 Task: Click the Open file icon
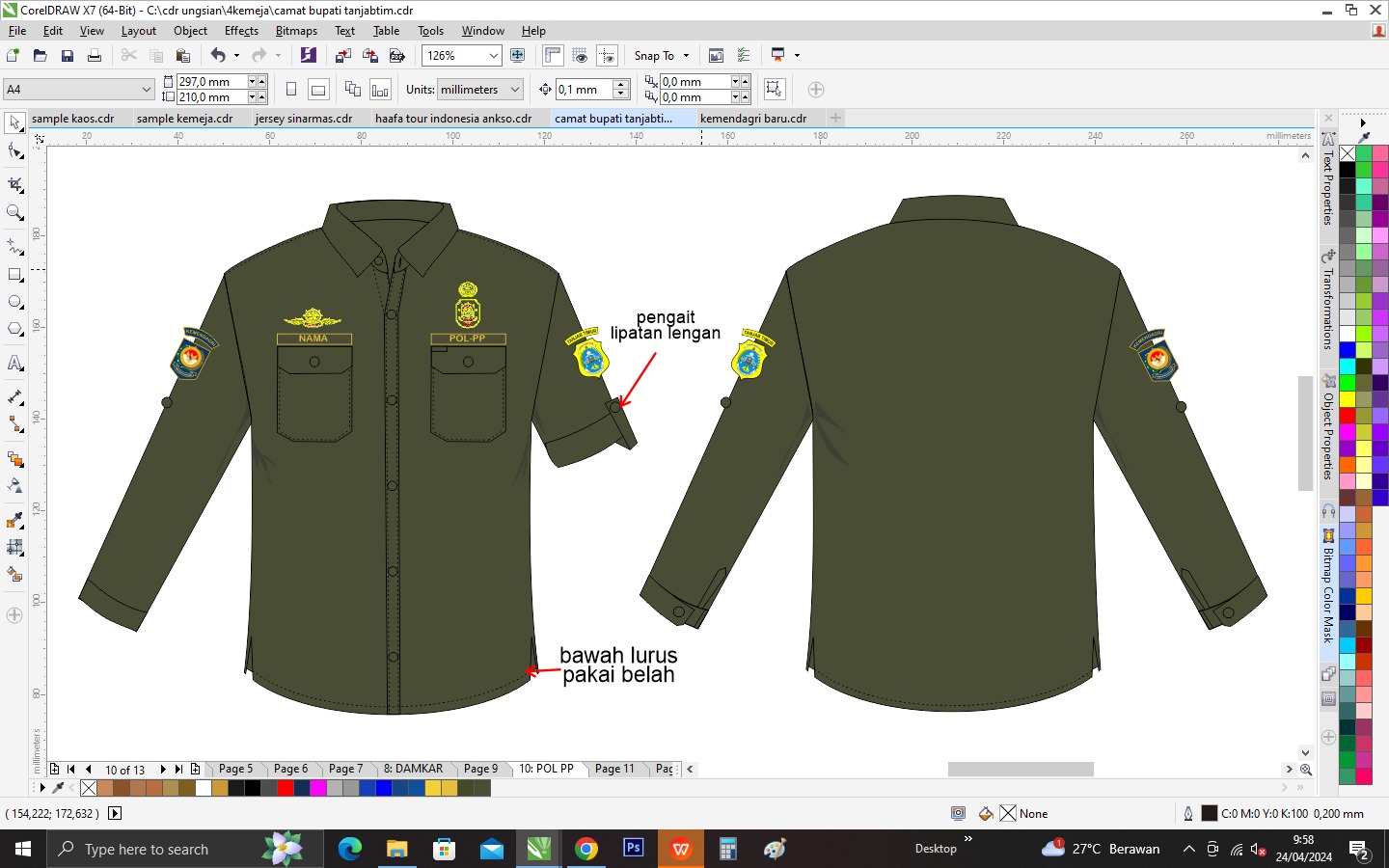pyautogui.click(x=40, y=56)
